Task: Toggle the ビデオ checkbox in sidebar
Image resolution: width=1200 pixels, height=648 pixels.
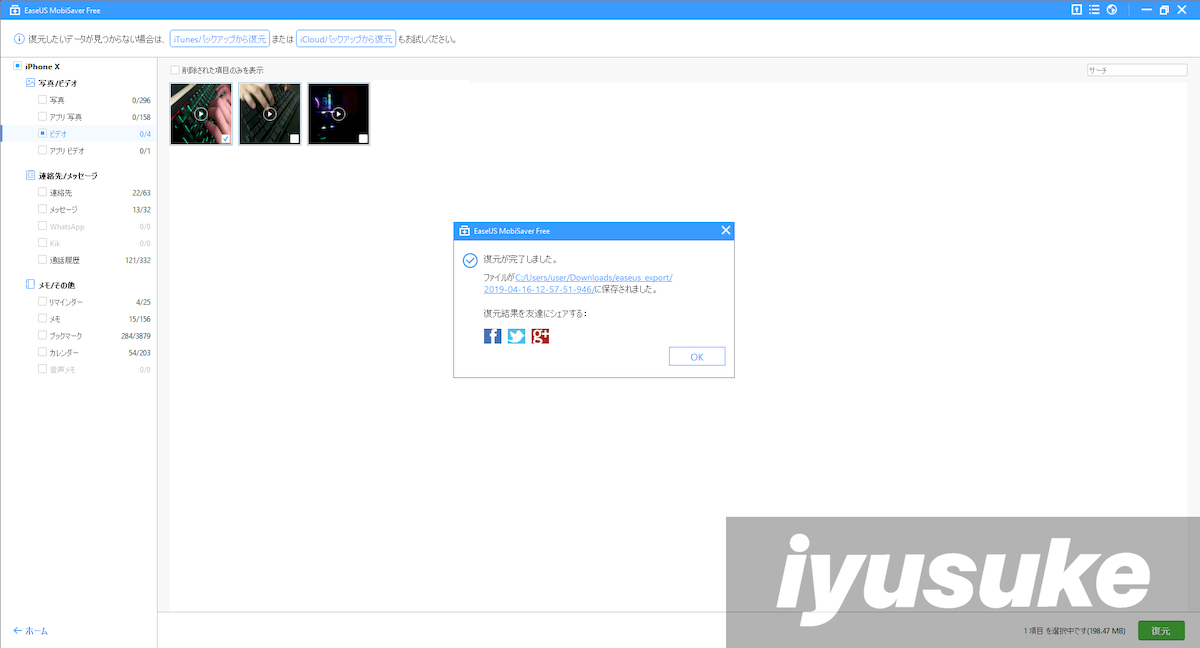Action: [x=42, y=133]
